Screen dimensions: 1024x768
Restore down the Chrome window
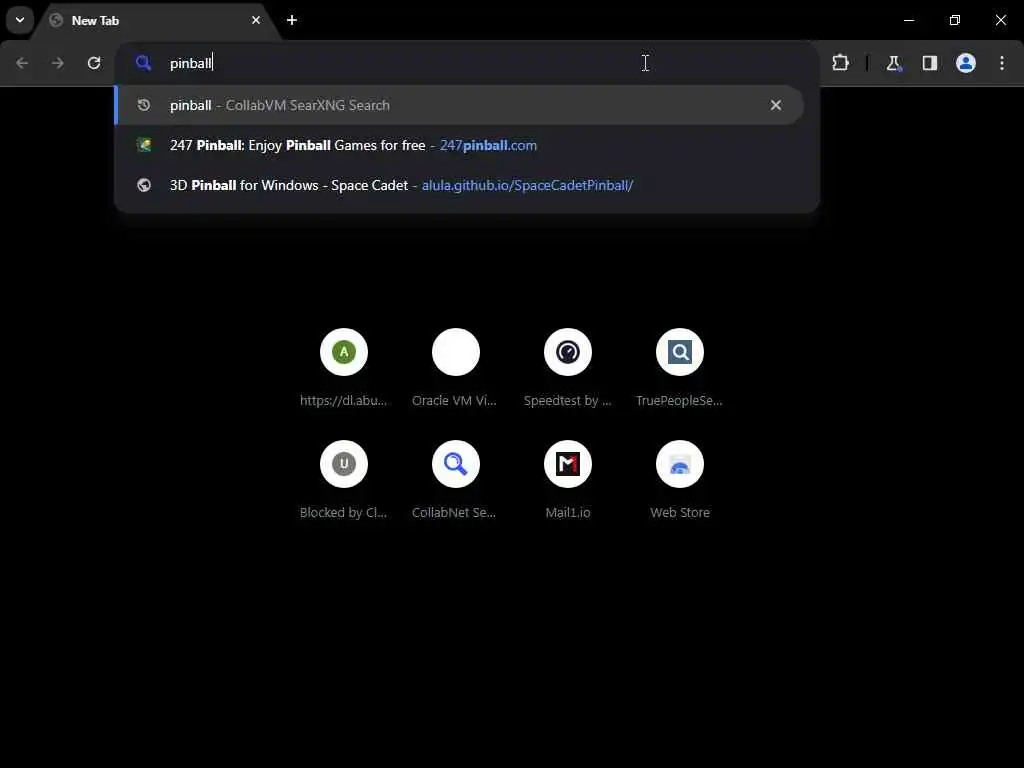(x=955, y=20)
